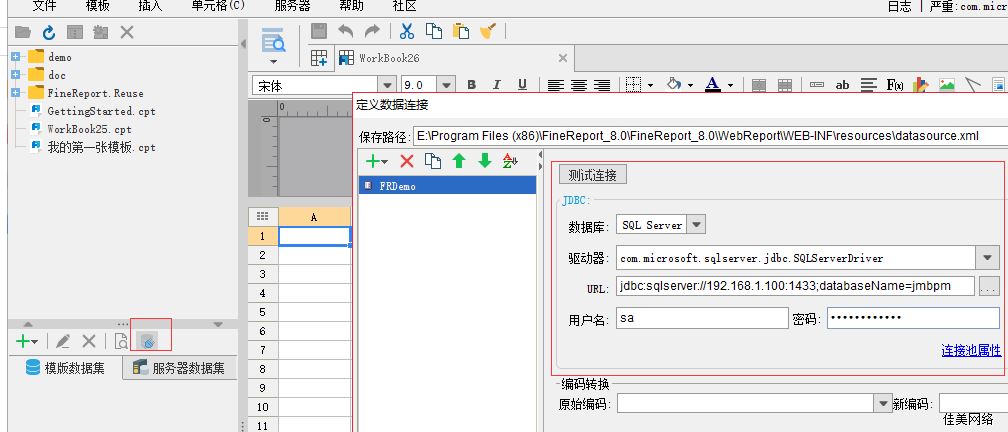
Task: Align cell text left
Action: click(555, 85)
